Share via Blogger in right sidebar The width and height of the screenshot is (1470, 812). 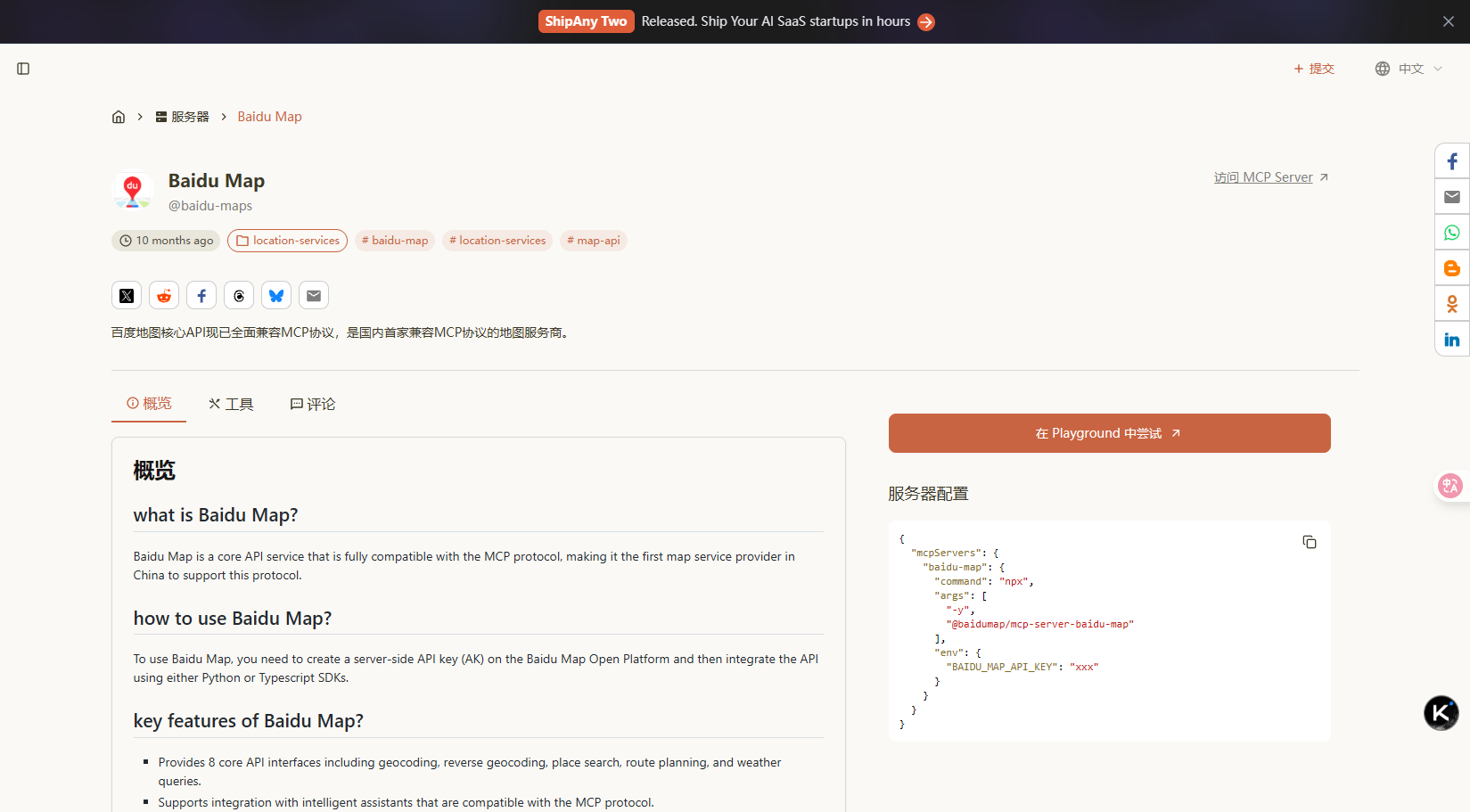(1452, 268)
